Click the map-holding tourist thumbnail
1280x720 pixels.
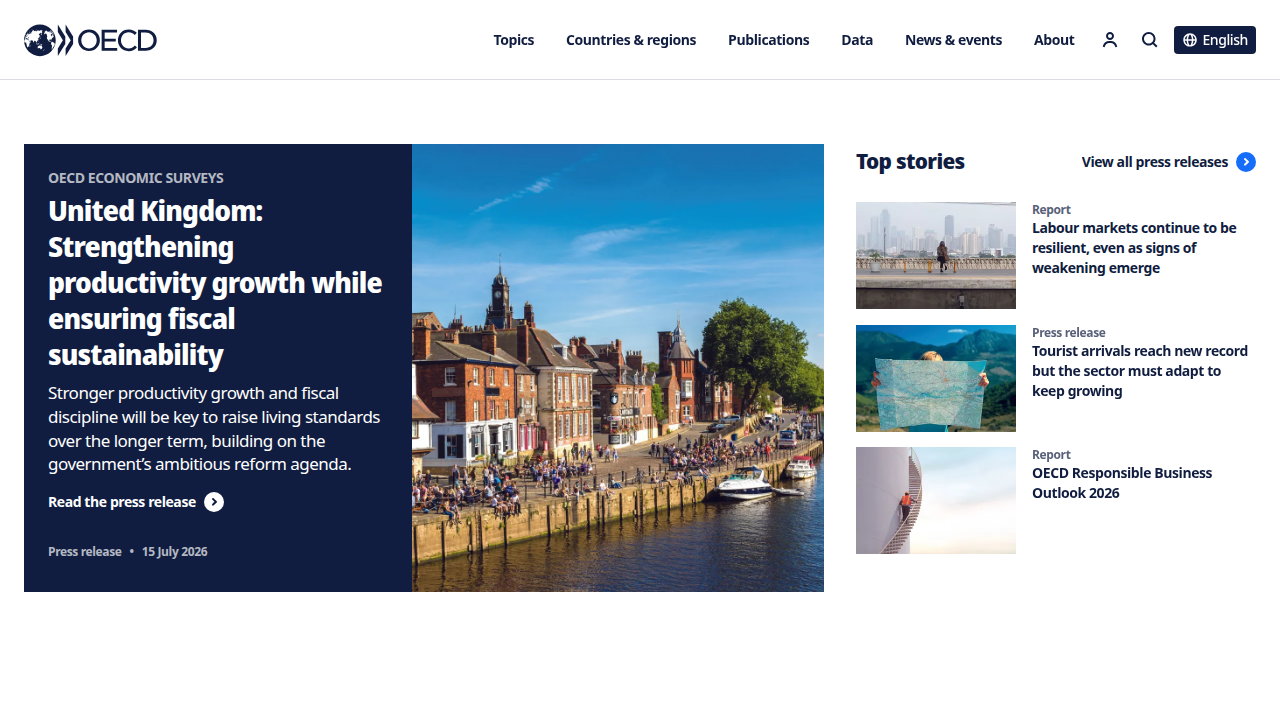point(936,378)
